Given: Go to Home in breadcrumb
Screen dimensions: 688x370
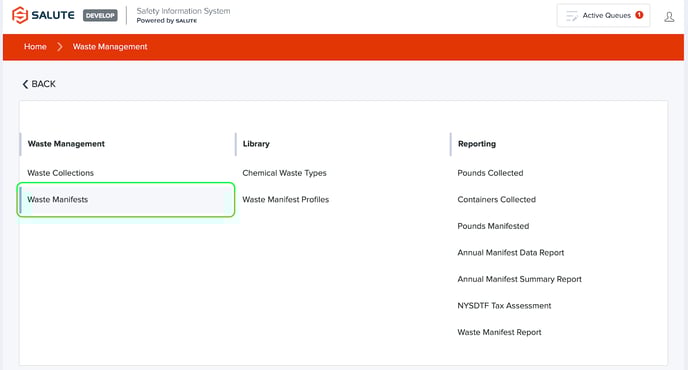Looking at the screenshot, I should (x=35, y=47).
